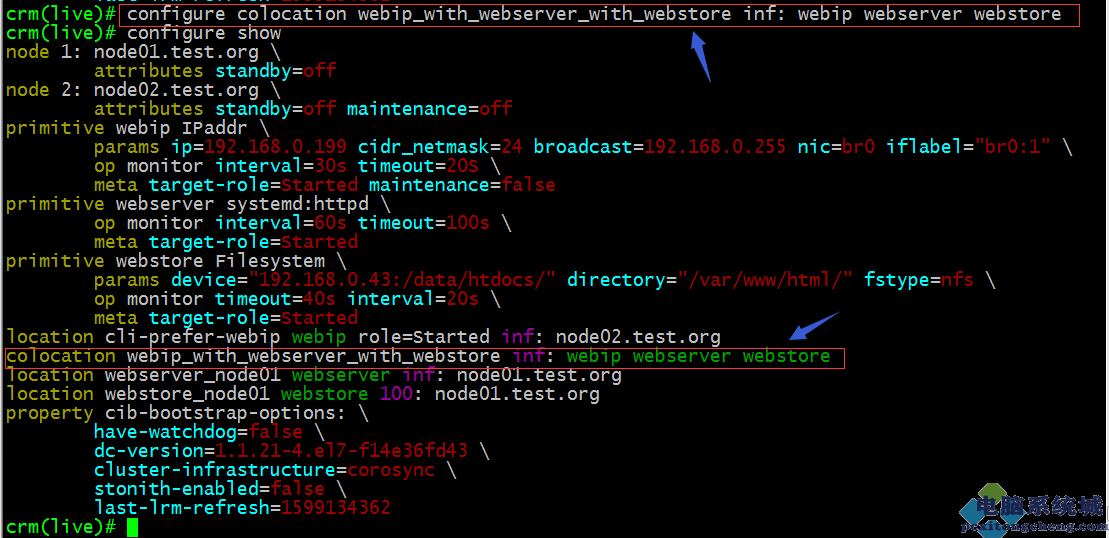
Task: Click the green cursor block at the last prompt
Action: click(x=132, y=526)
